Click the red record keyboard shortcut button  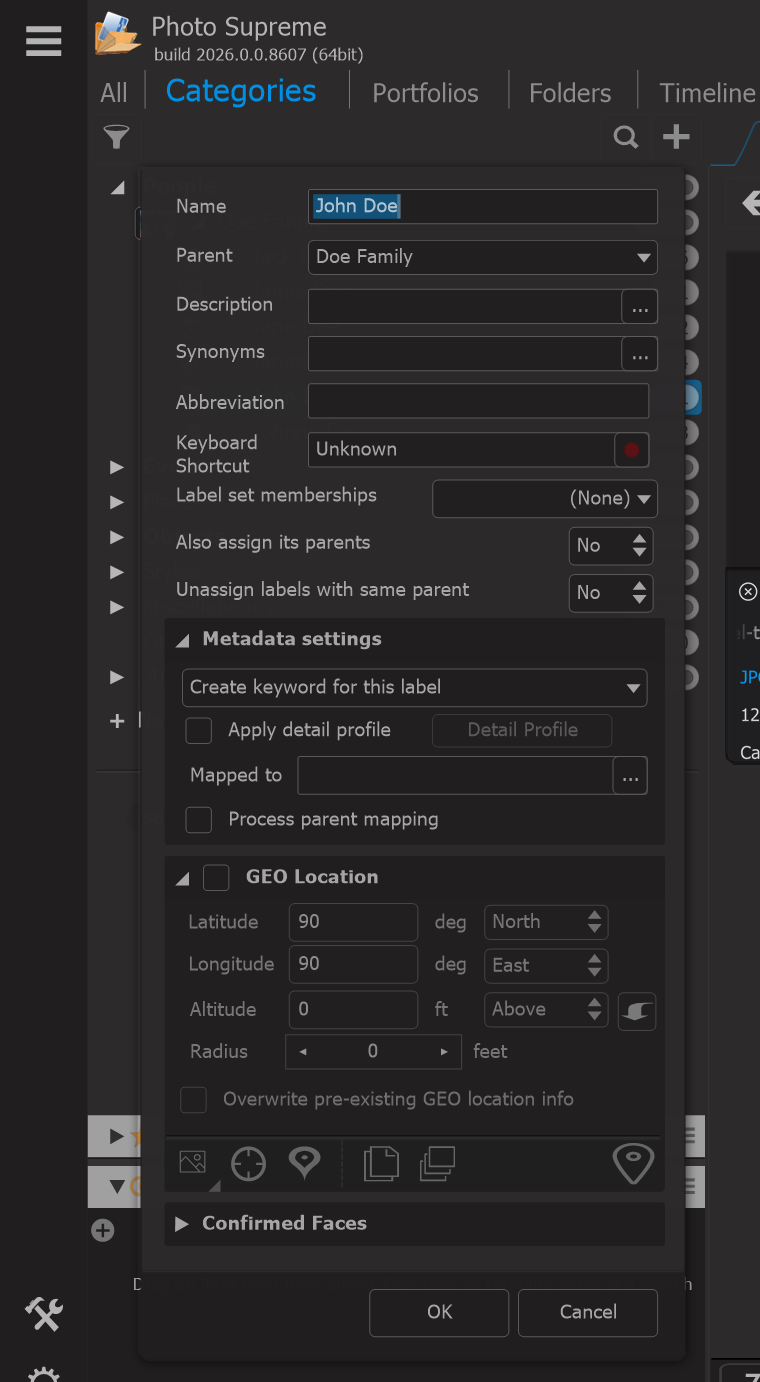[x=631, y=450]
